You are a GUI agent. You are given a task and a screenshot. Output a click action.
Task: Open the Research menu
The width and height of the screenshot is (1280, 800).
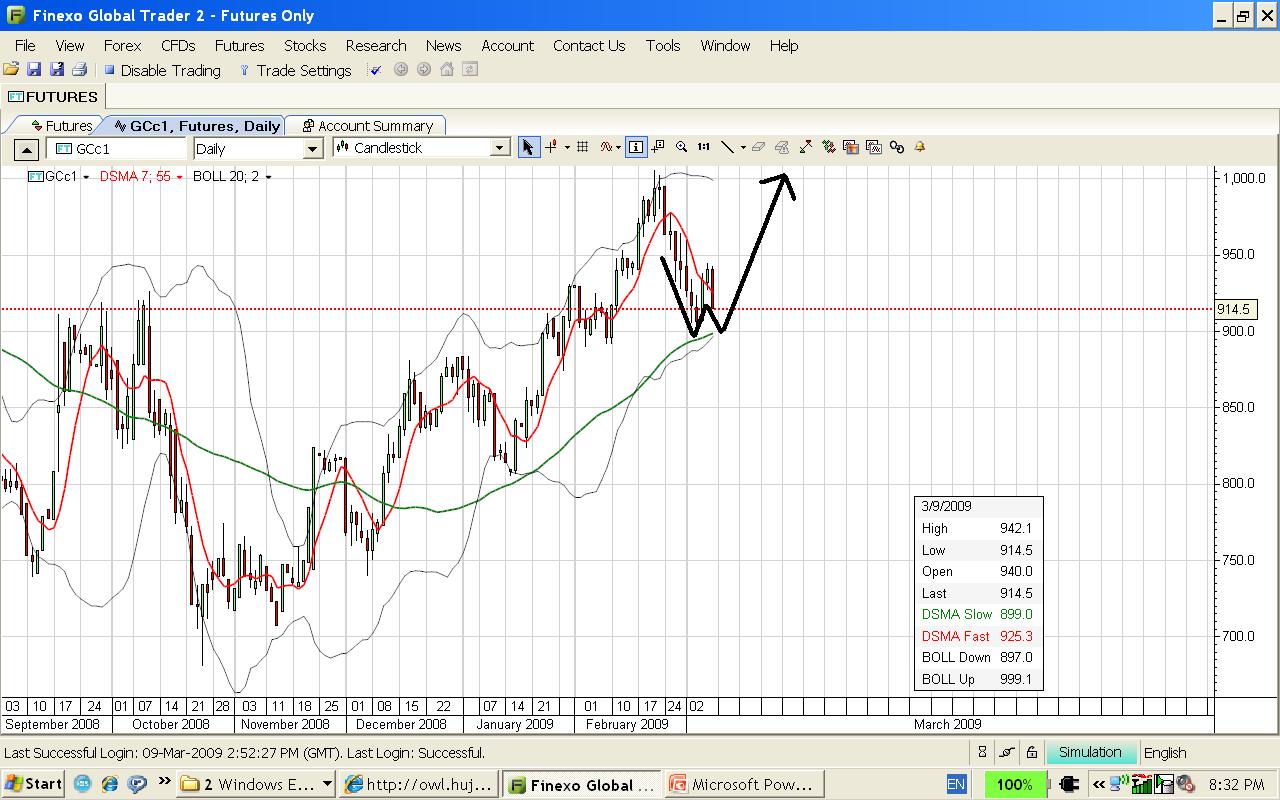click(375, 45)
